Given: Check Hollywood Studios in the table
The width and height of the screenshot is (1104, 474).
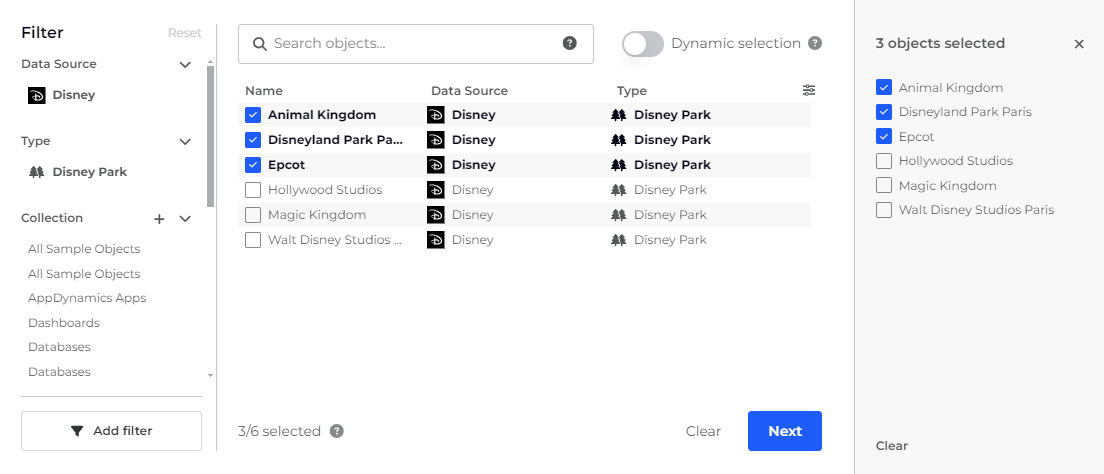Looking at the screenshot, I should click(x=253, y=190).
